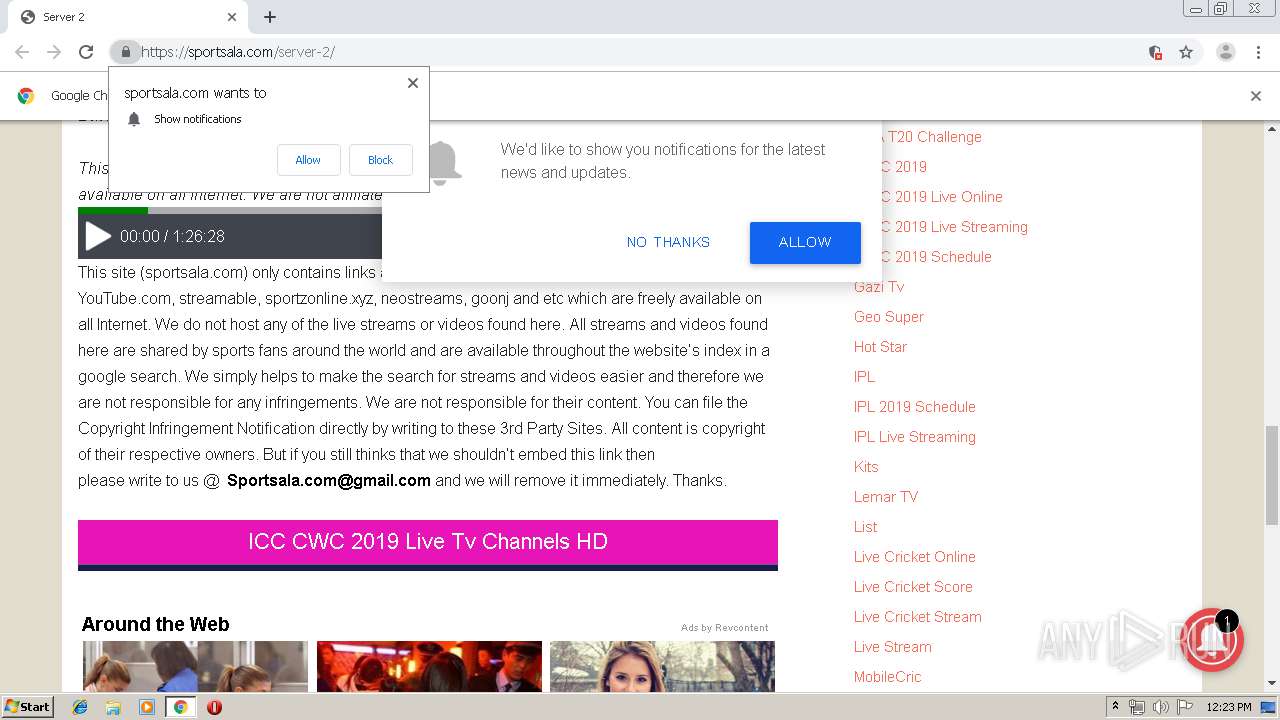Open the MobileCric link

(888, 677)
